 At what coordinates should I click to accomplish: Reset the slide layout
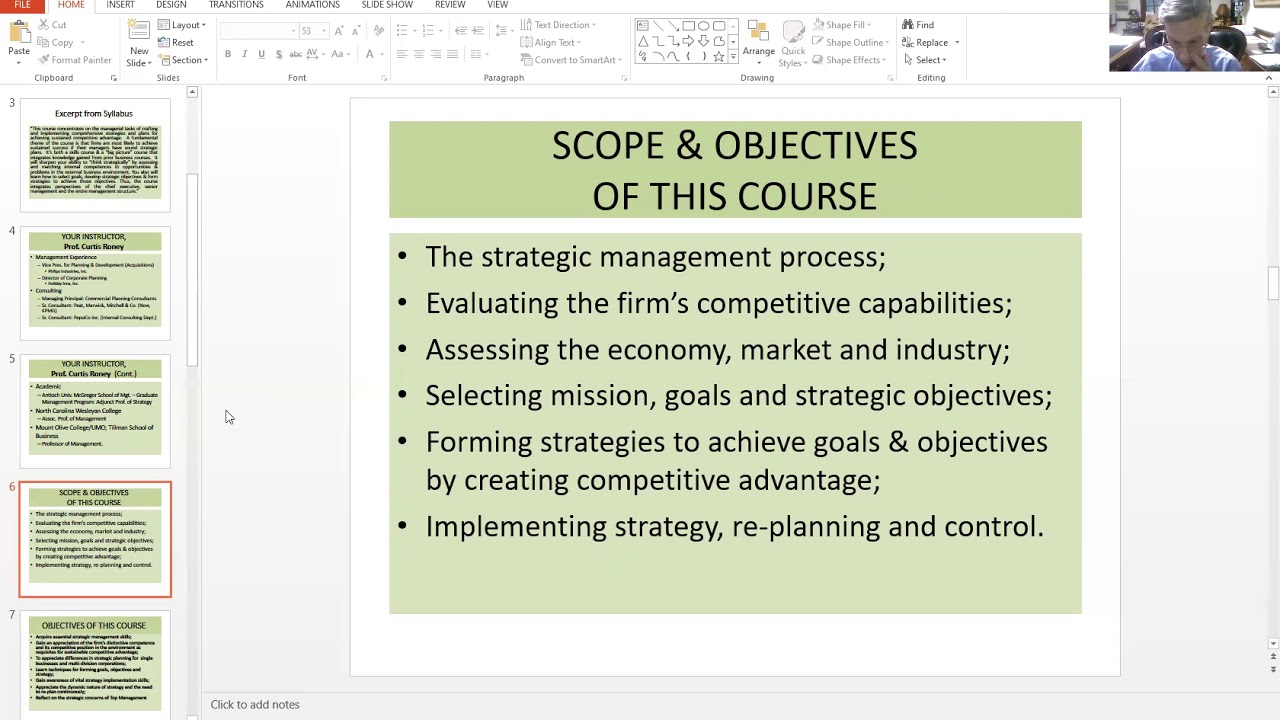[x=176, y=43]
